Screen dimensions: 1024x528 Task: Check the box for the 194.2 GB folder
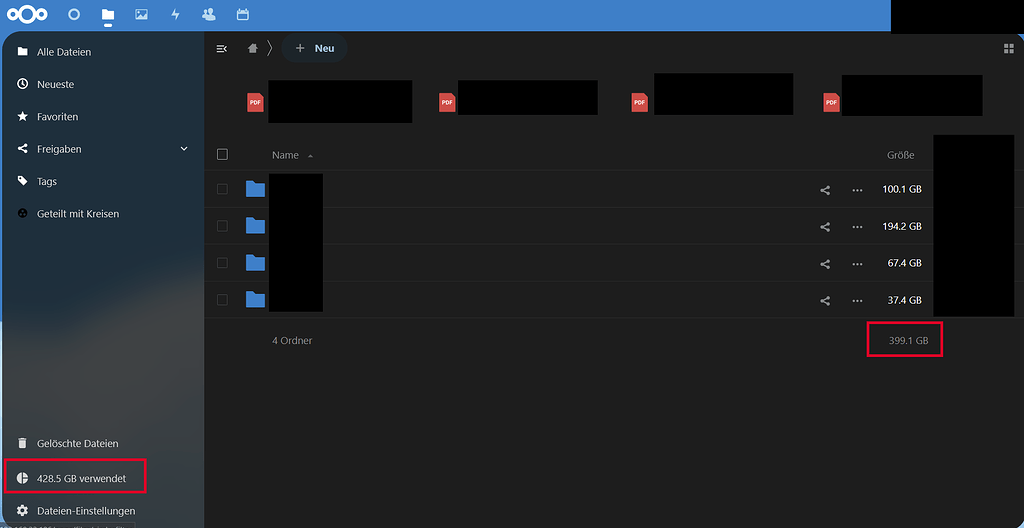coord(222,226)
